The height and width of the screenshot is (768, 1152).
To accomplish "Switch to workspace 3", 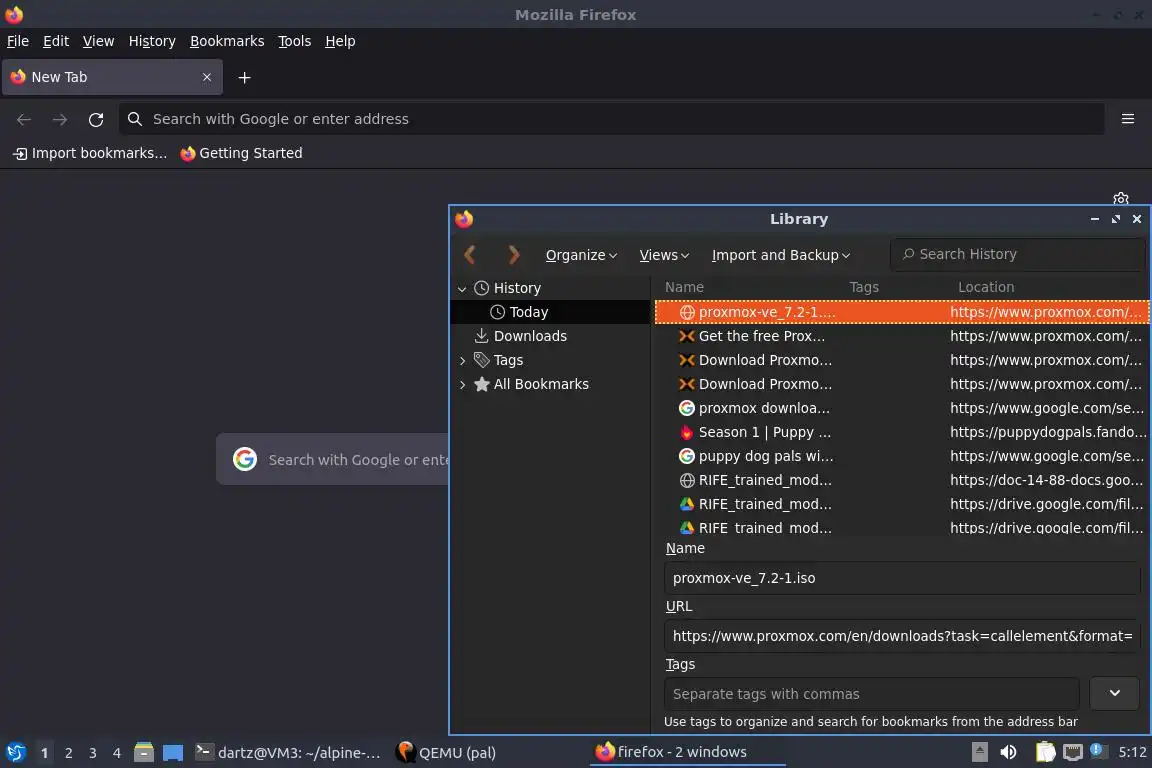I will pyautogui.click(x=93, y=753).
